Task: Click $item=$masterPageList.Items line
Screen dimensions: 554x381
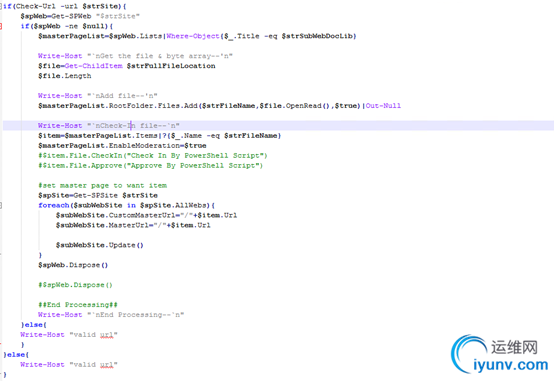Action: pos(160,136)
